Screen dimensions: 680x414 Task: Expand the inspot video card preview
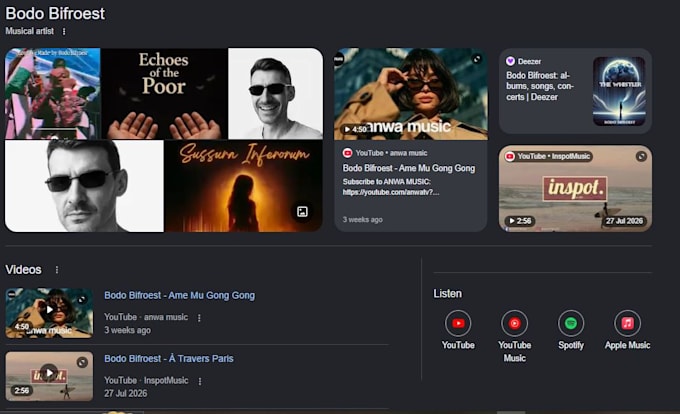[x=641, y=156]
